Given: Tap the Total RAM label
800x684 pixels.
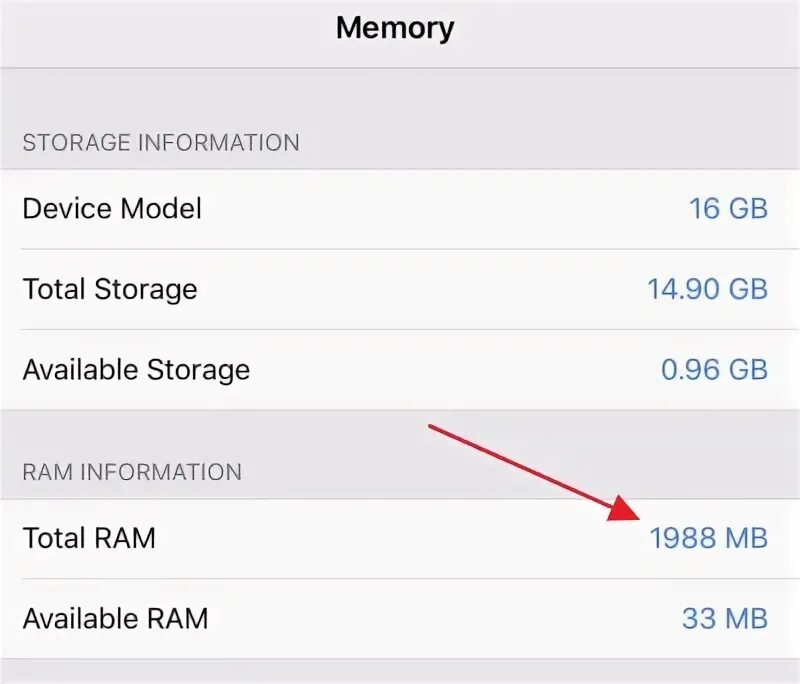Looking at the screenshot, I should pos(89,538).
